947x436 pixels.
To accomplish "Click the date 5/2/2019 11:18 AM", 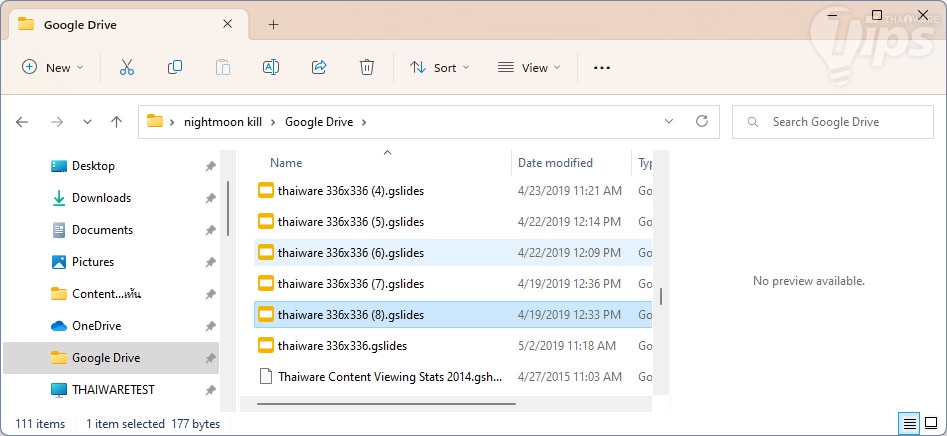I will pos(567,345).
